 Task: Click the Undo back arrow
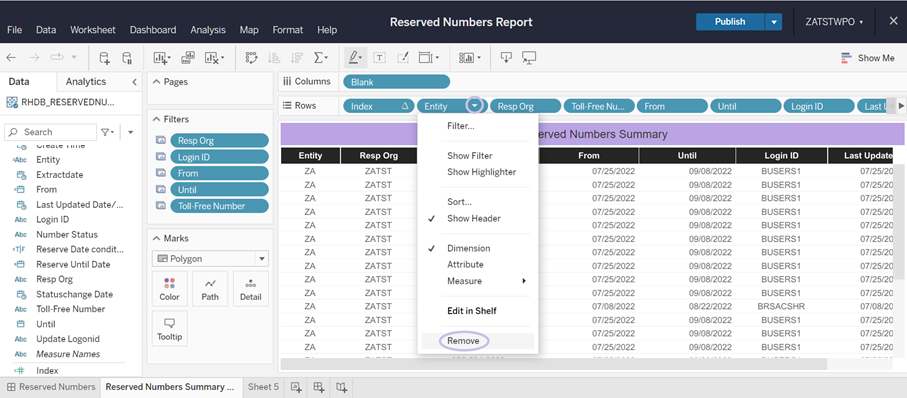(x=12, y=58)
